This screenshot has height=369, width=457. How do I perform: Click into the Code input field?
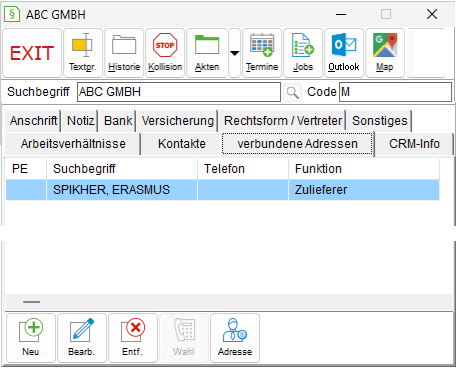(x=395, y=92)
